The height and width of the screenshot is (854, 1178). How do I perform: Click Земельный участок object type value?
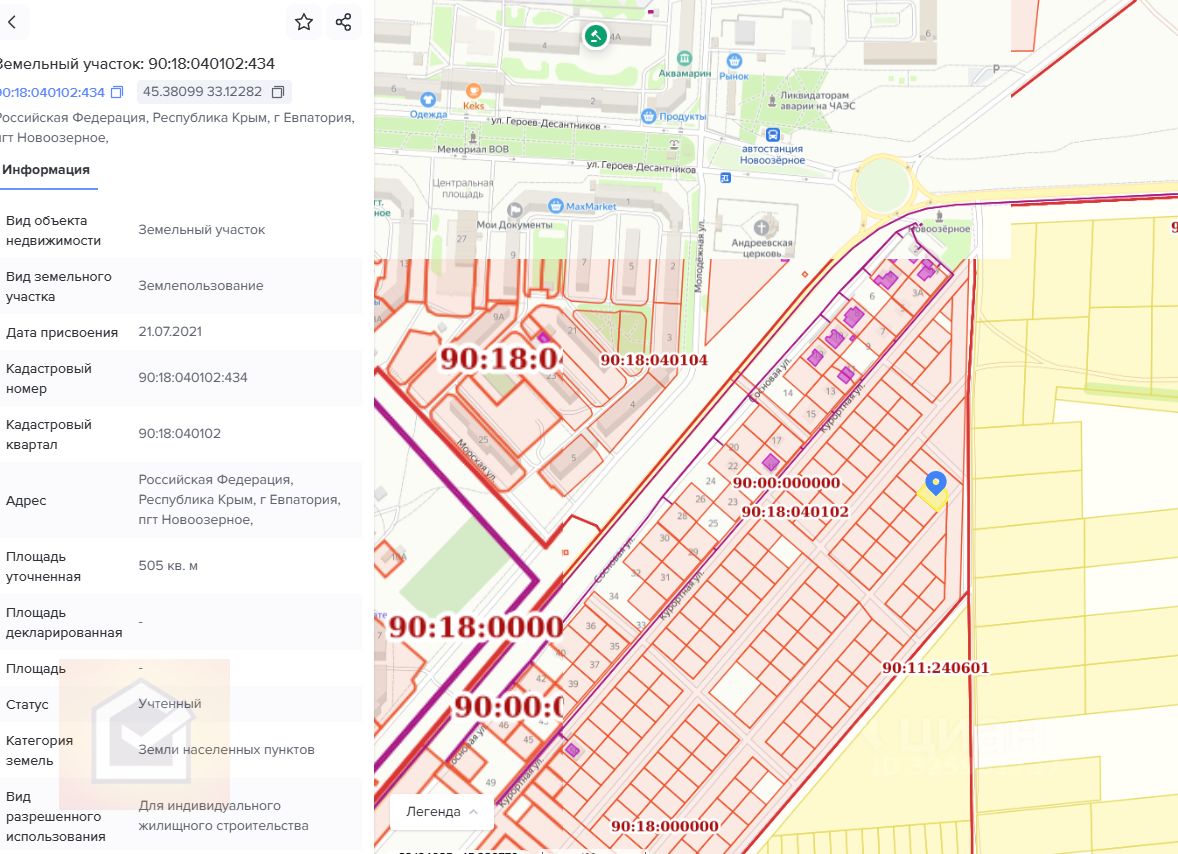click(201, 230)
